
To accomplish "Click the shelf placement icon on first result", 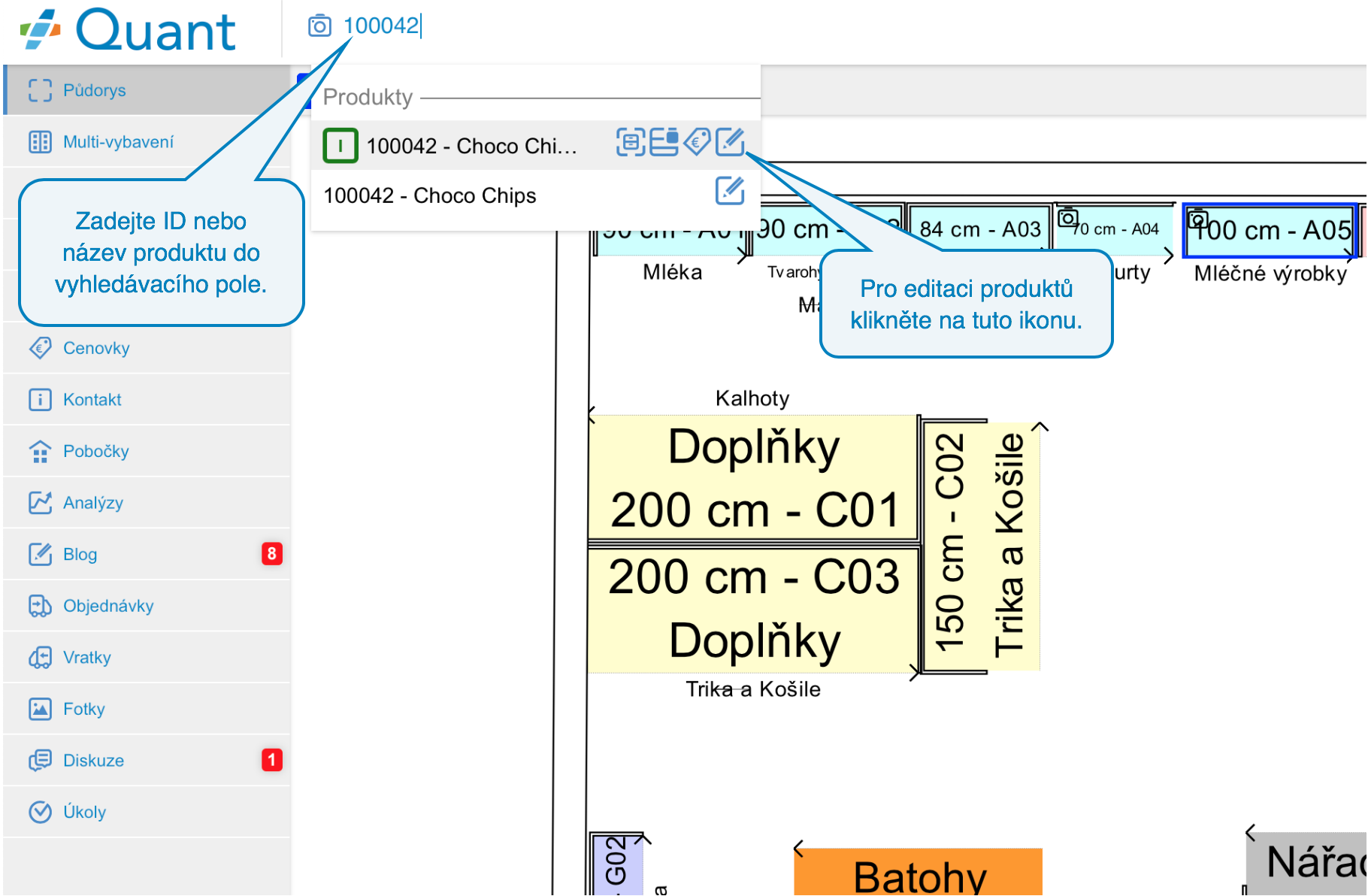I will (x=664, y=141).
